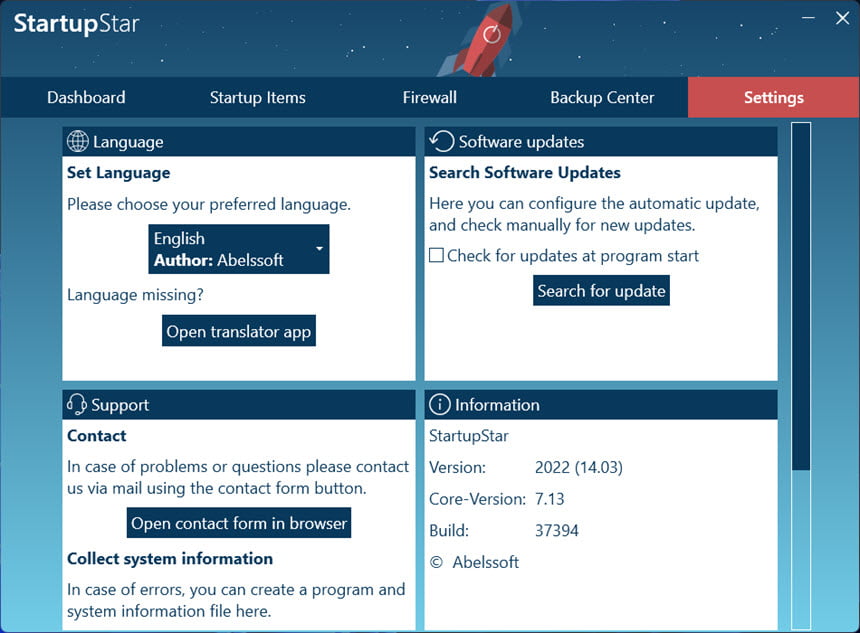Image resolution: width=860 pixels, height=633 pixels.
Task: Click the StartupStar name in Information panel
Action: click(x=469, y=436)
